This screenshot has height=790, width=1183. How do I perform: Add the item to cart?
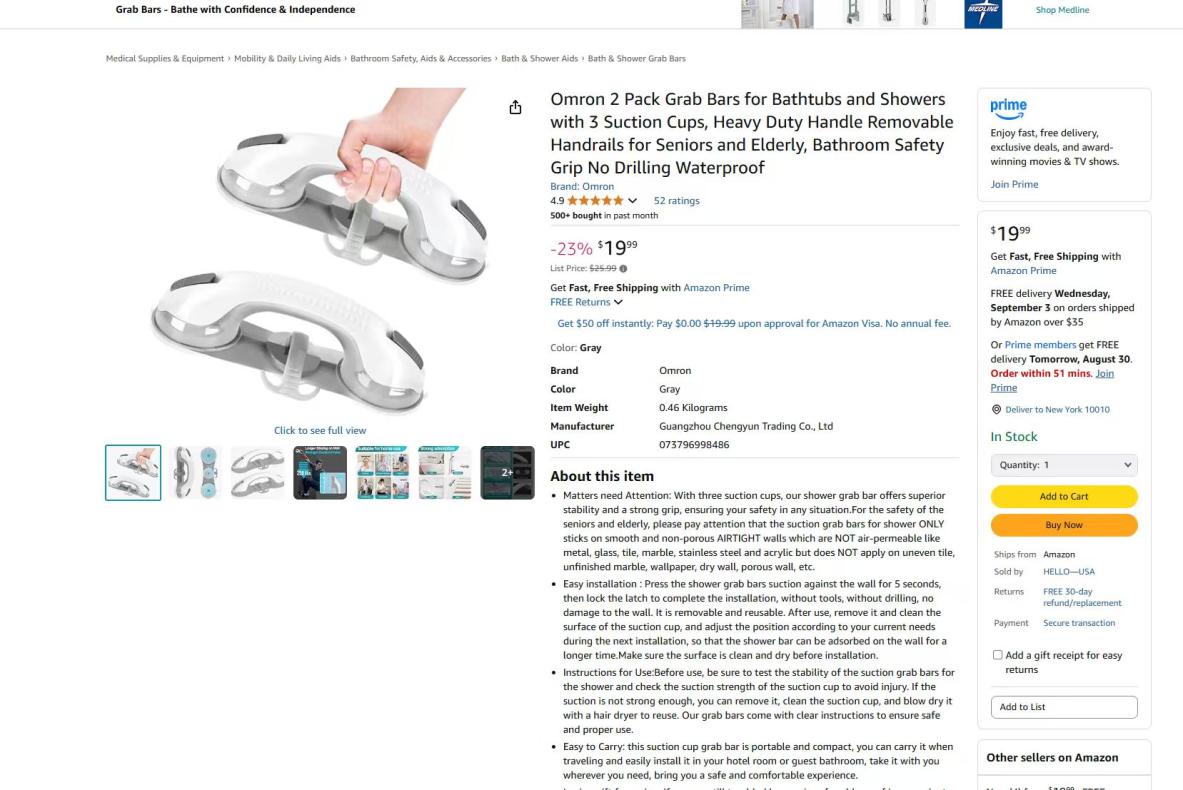click(x=1064, y=496)
